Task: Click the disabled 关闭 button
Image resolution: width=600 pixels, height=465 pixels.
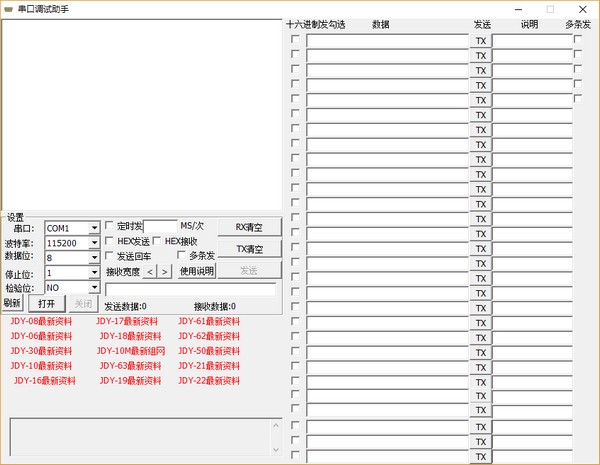Action: [x=83, y=303]
